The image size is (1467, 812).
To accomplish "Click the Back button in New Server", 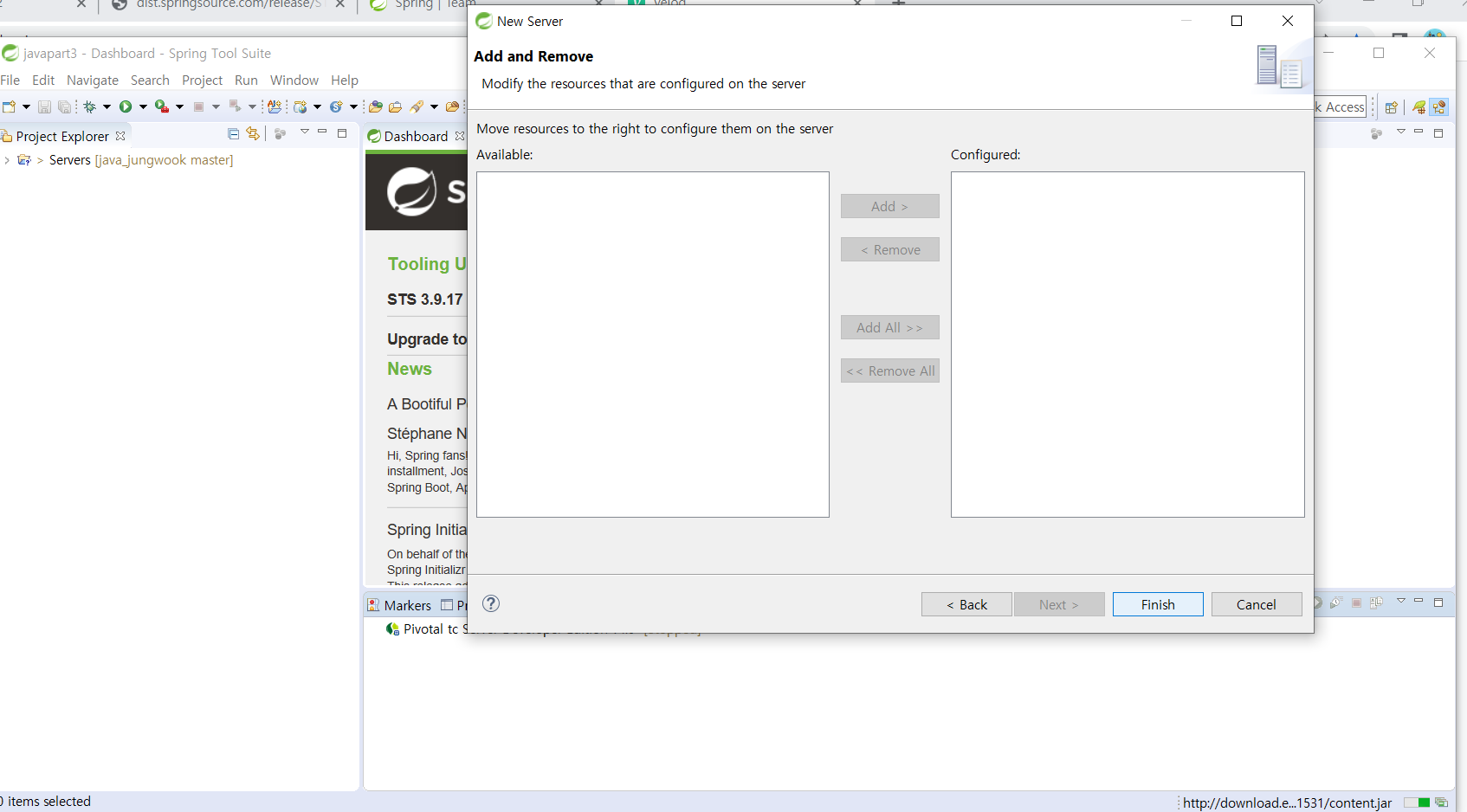I will pos(966,604).
